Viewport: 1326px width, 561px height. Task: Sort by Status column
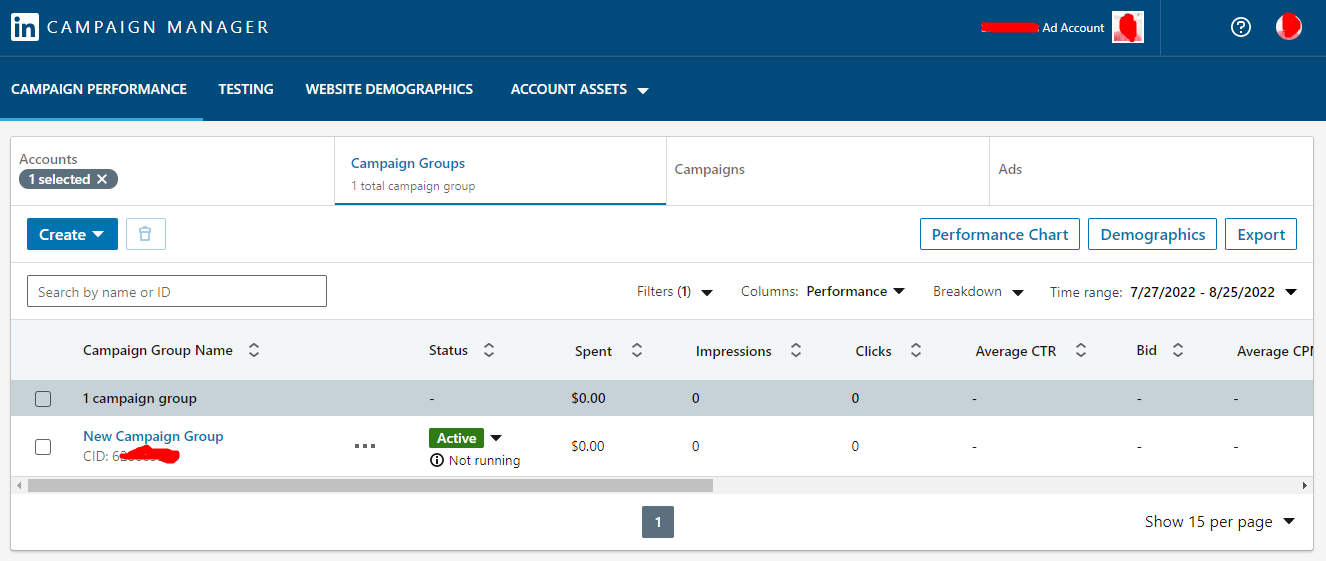pyautogui.click(x=489, y=350)
